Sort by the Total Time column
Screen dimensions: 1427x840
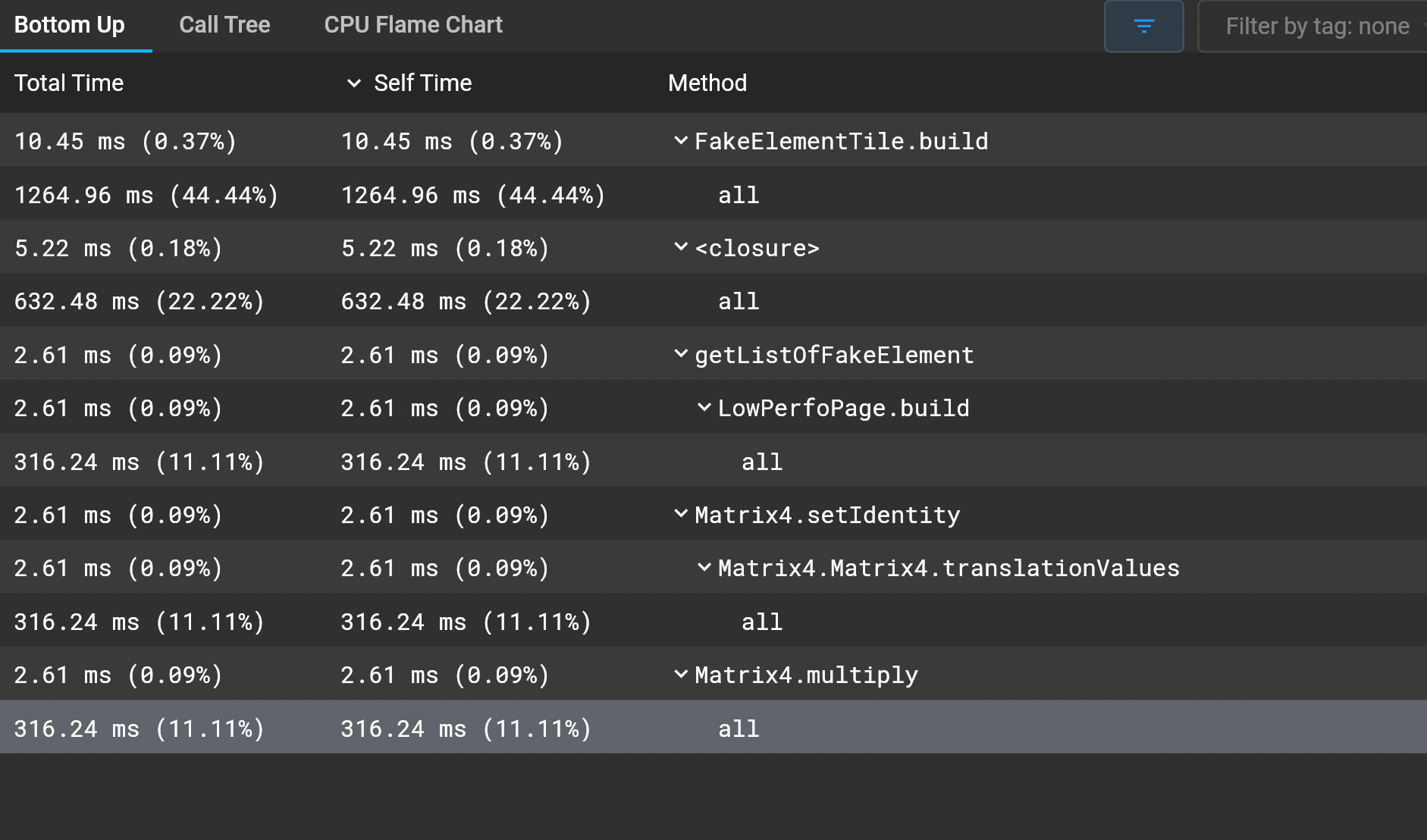click(x=69, y=83)
